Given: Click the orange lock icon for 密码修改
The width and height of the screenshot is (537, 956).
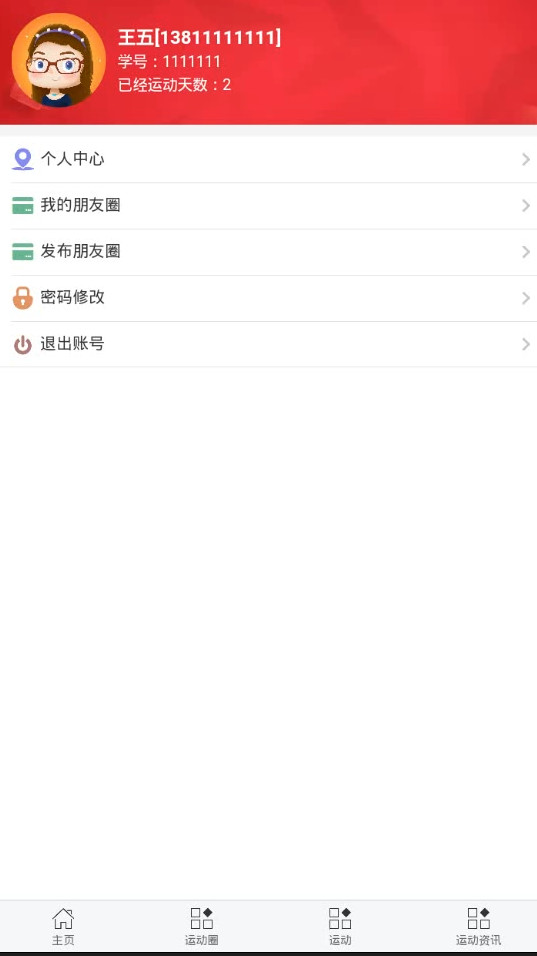Looking at the screenshot, I should pyautogui.click(x=23, y=298).
